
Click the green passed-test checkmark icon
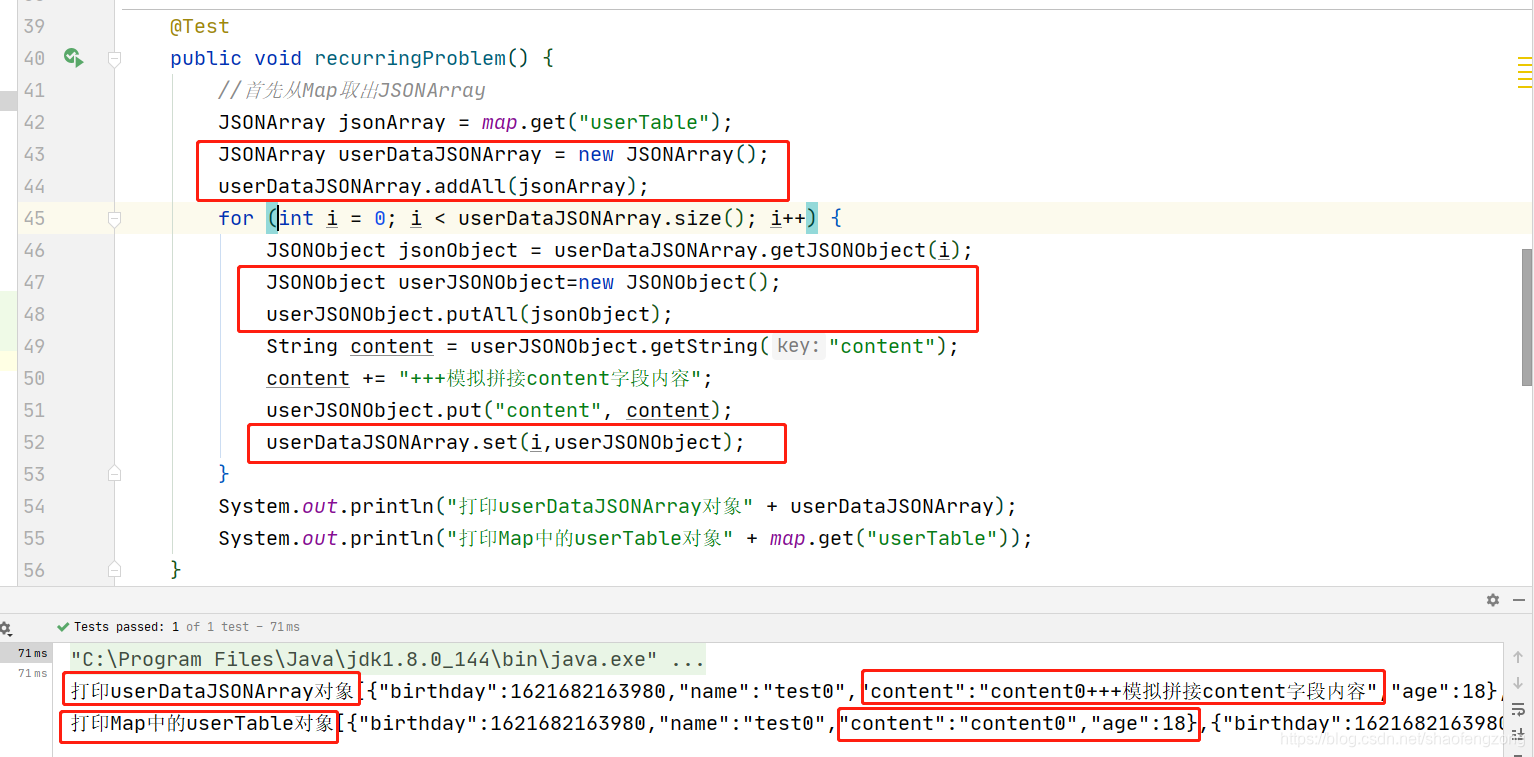(63, 626)
